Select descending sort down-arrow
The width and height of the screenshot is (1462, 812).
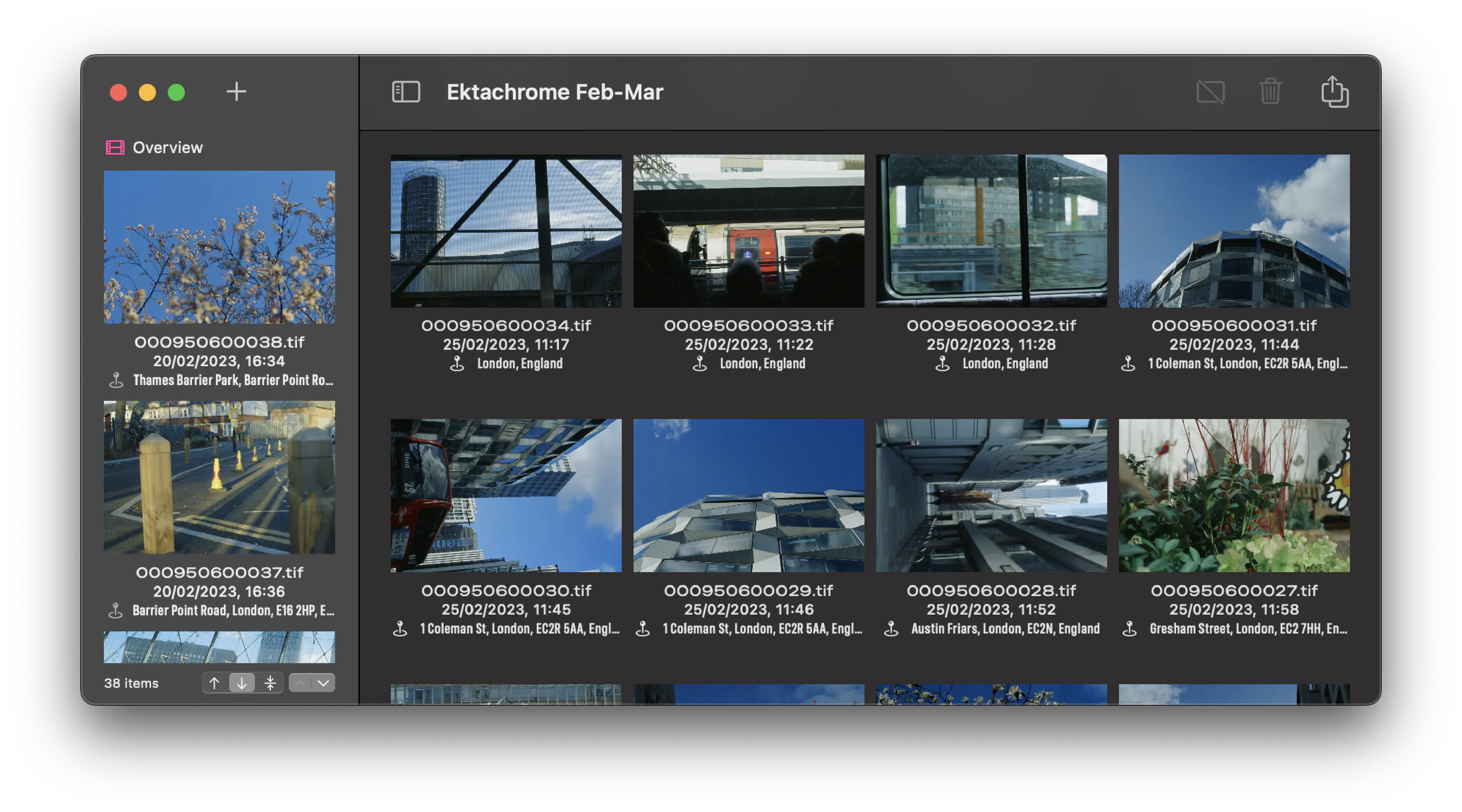[242, 683]
